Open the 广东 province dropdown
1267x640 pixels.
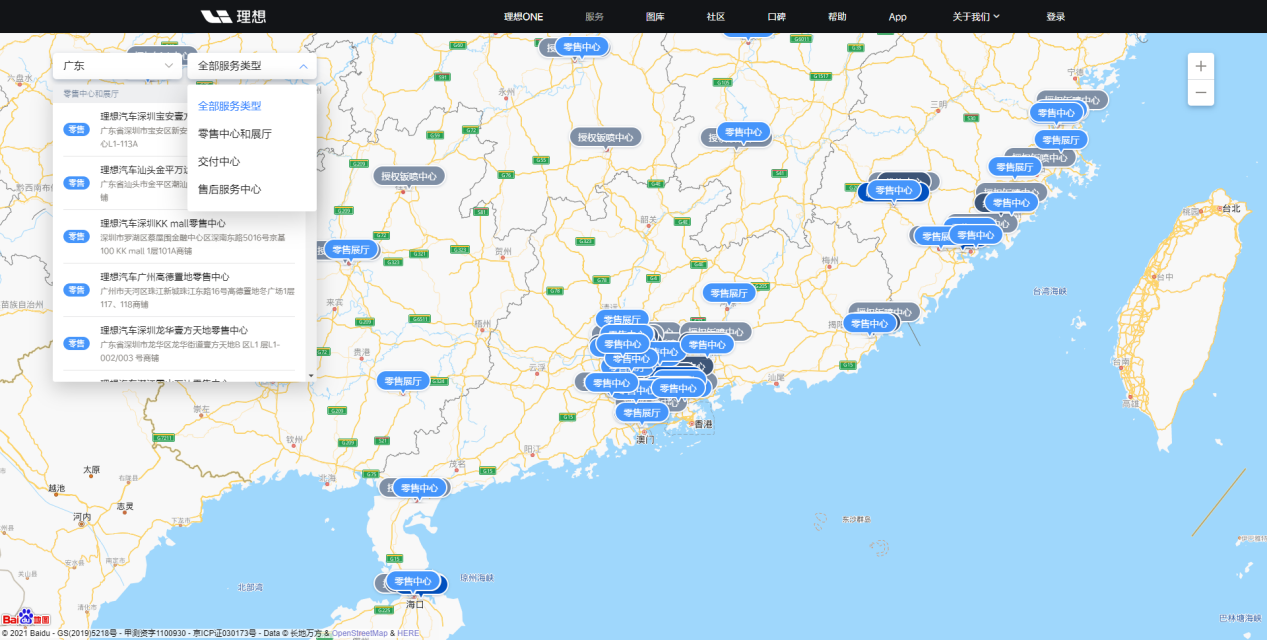[117, 66]
